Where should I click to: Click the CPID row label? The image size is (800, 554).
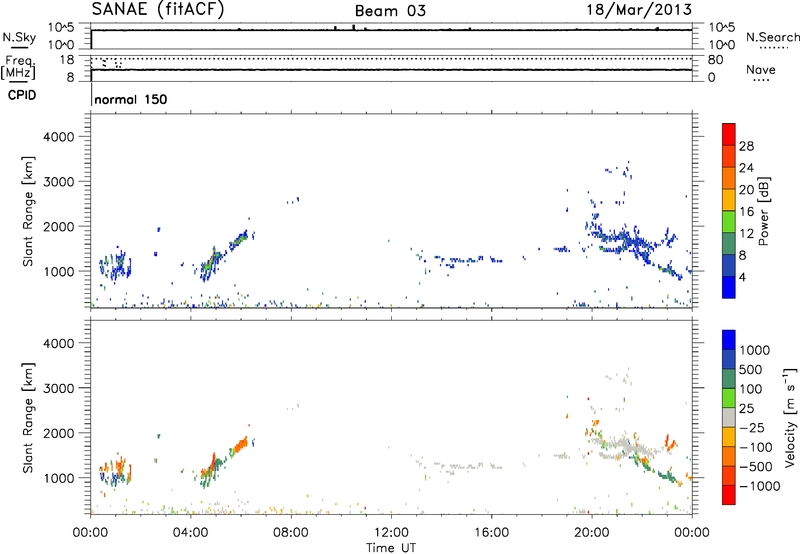click(22, 95)
